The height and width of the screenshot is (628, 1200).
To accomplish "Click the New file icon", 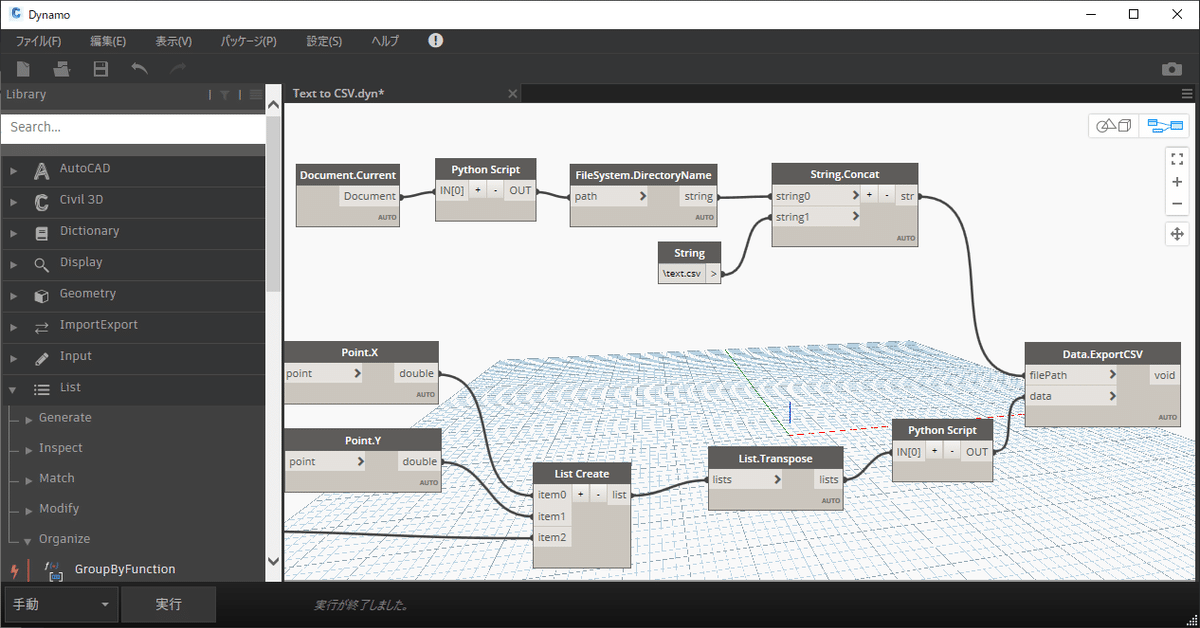I will pyautogui.click(x=23, y=69).
